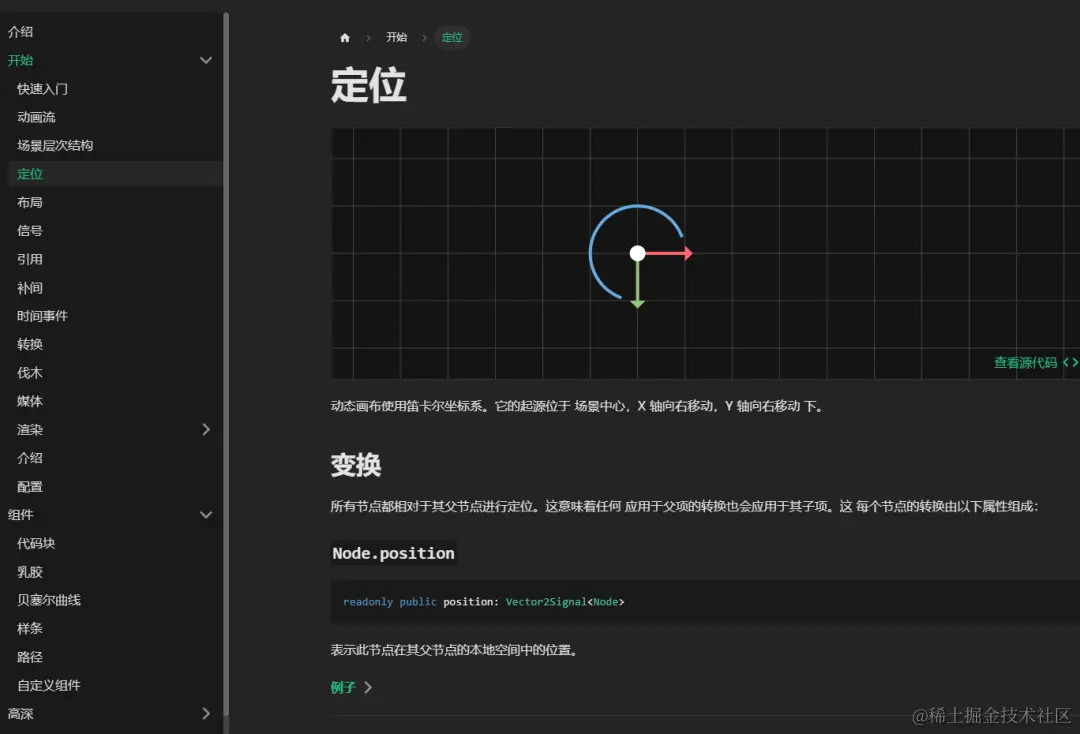Expand the 渲染 sidebar section
This screenshot has height=734, width=1080.
point(206,429)
